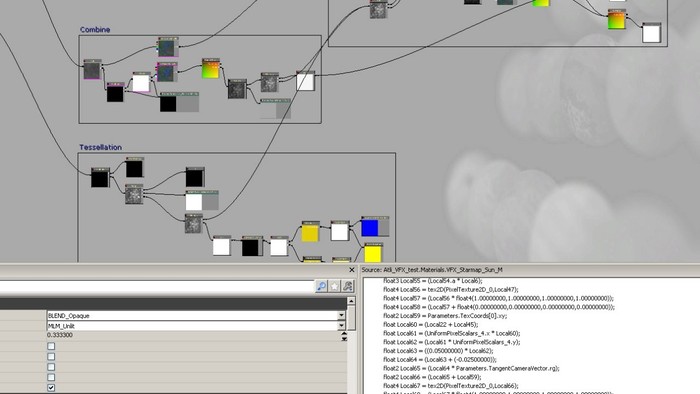Enable the empty checkbox directly above the ticked one
The width and height of the screenshot is (700, 394).
click(51, 377)
